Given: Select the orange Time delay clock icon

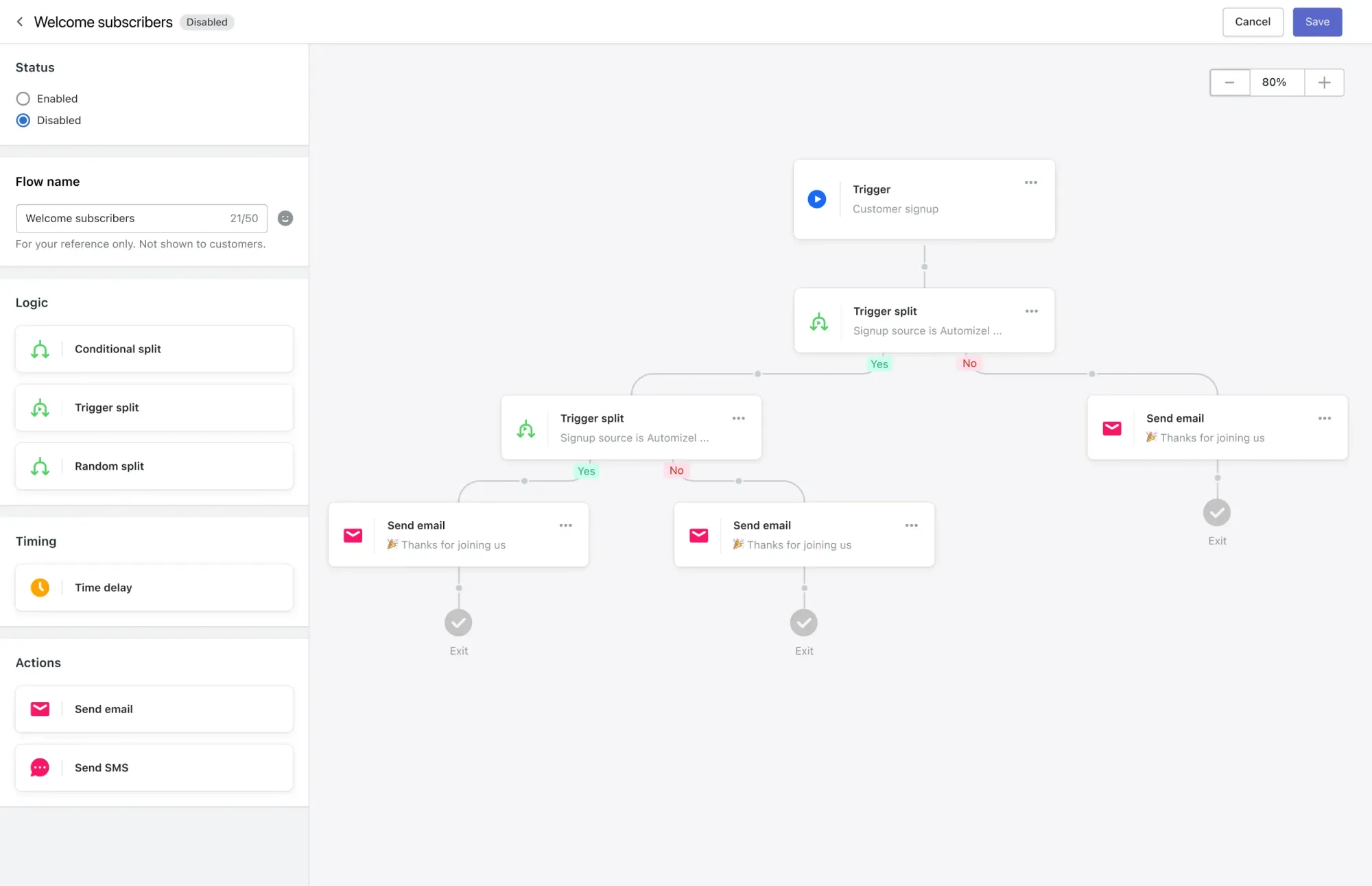Looking at the screenshot, I should point(40,588).
